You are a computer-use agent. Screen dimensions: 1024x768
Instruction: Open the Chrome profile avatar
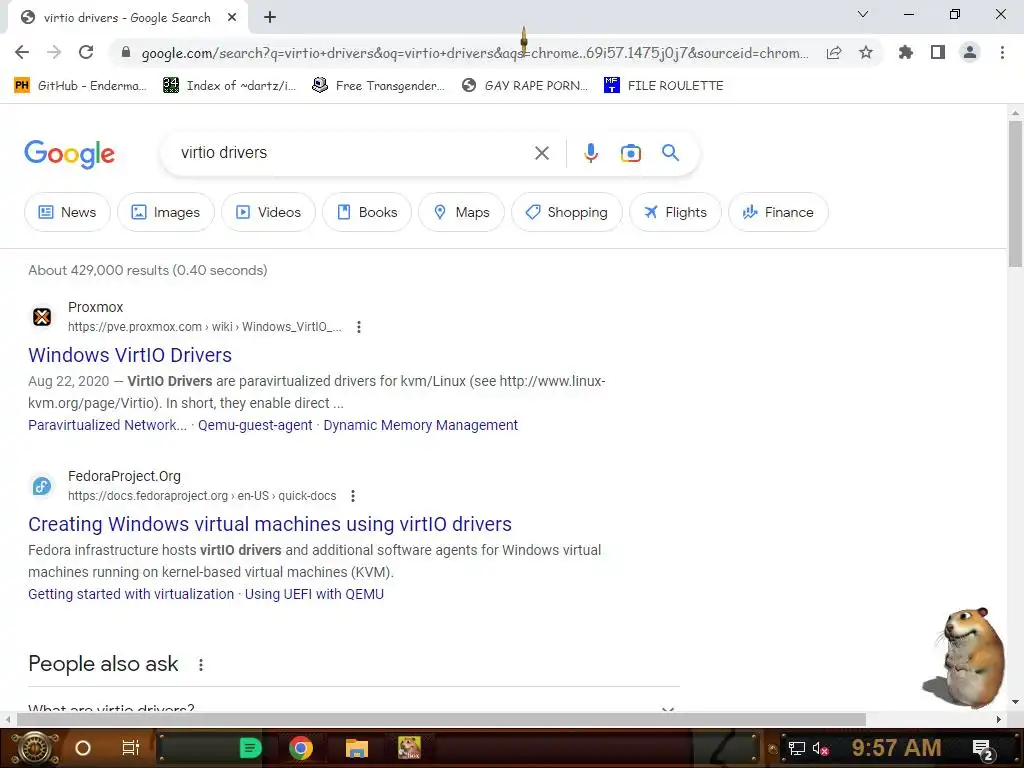click(970, 52)
